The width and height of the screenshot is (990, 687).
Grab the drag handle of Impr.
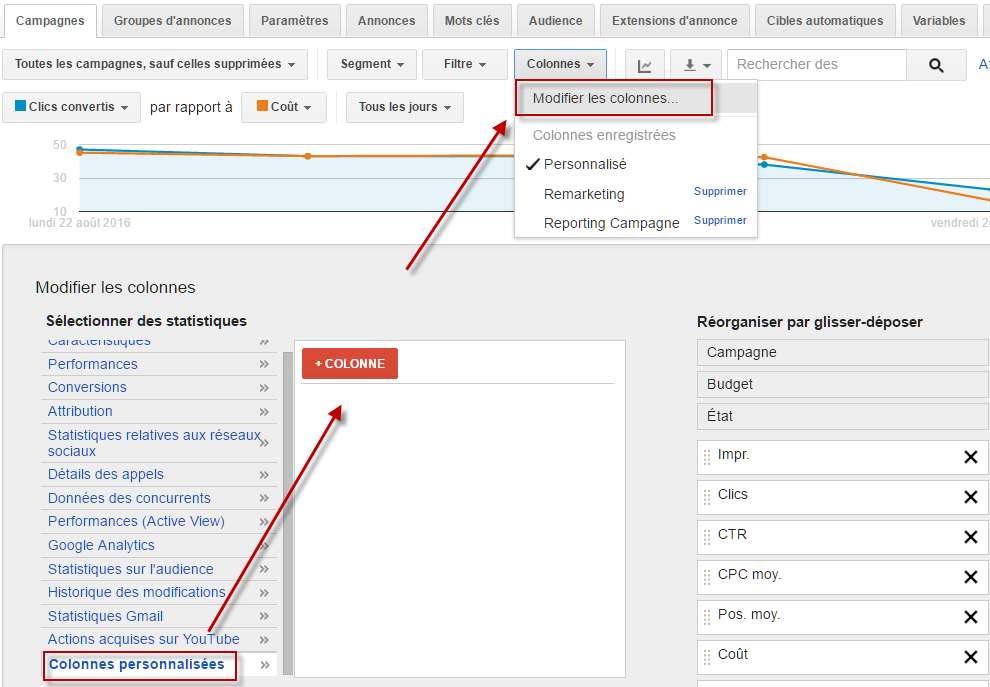click(x=707, y=457)
